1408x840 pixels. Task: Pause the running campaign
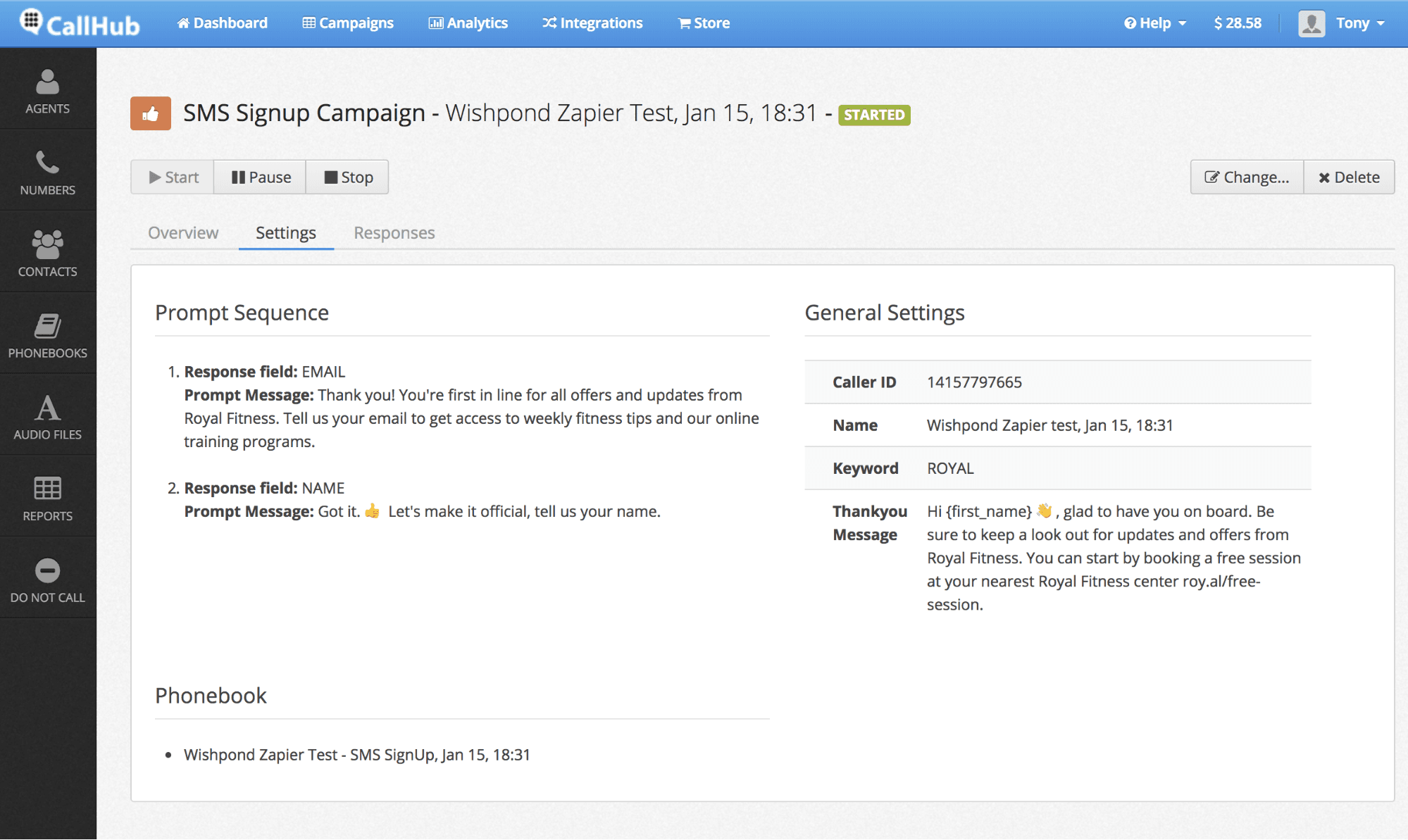click(x=261, y=177)
